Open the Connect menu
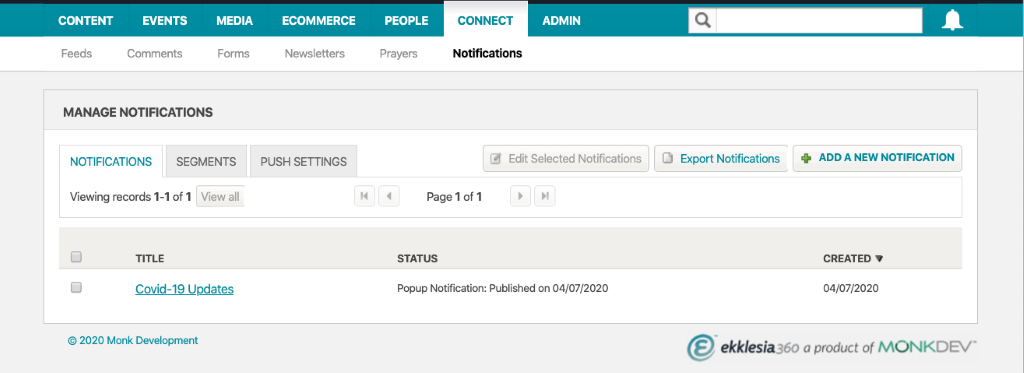 click(485, 20)
